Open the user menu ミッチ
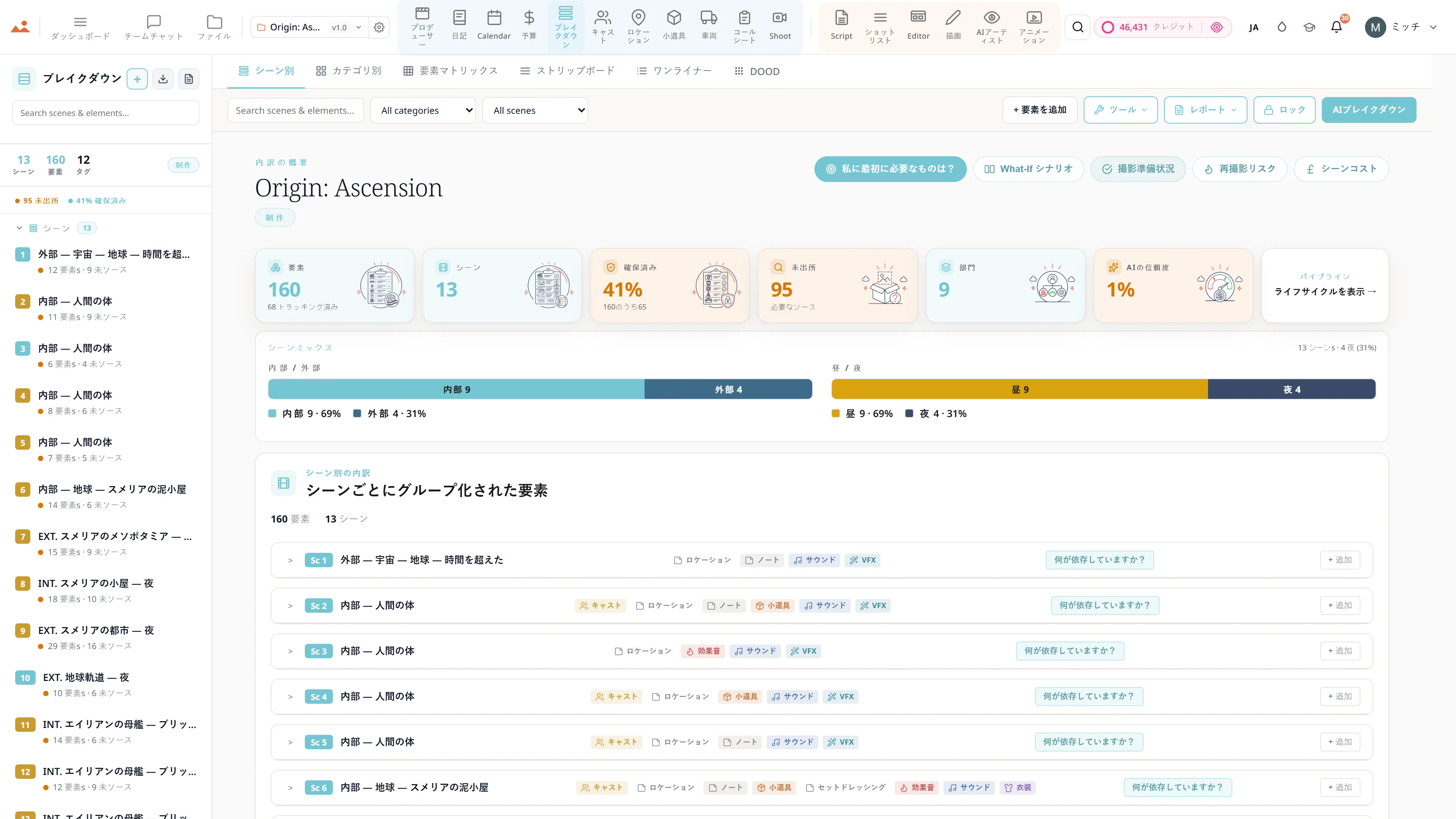 [x=1401, y=27]
